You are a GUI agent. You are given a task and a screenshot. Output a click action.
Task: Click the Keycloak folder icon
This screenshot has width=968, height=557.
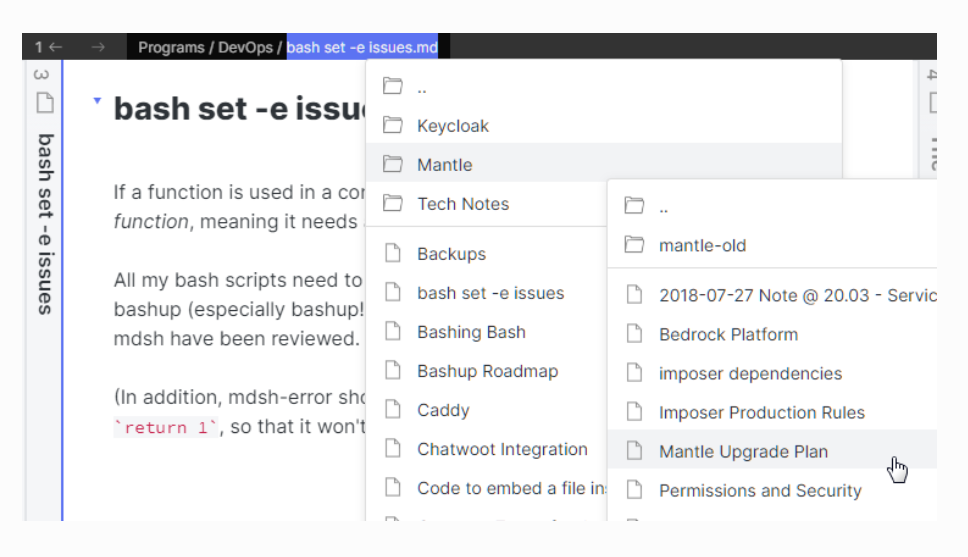(x=393, y=126)
